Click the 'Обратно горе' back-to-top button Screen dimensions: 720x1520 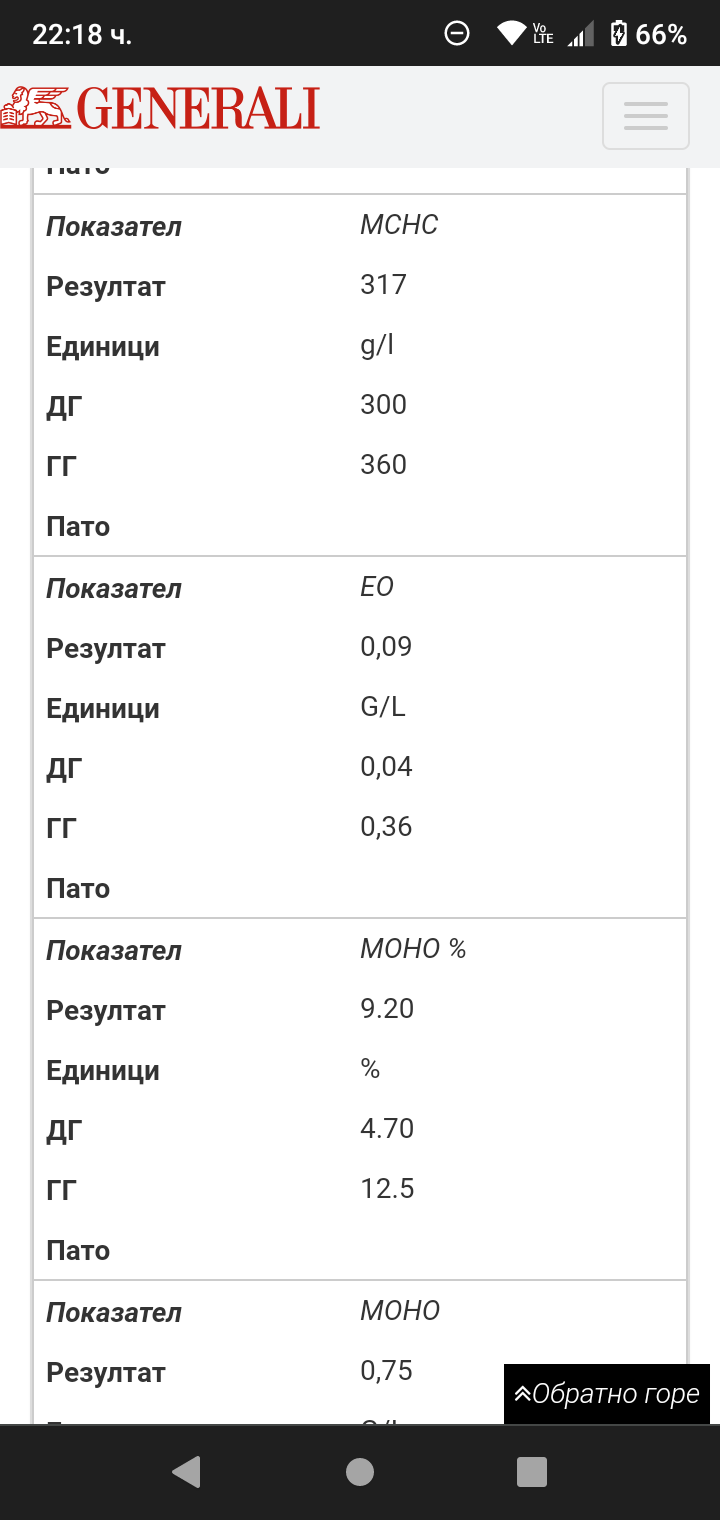tap(607, 1394)
